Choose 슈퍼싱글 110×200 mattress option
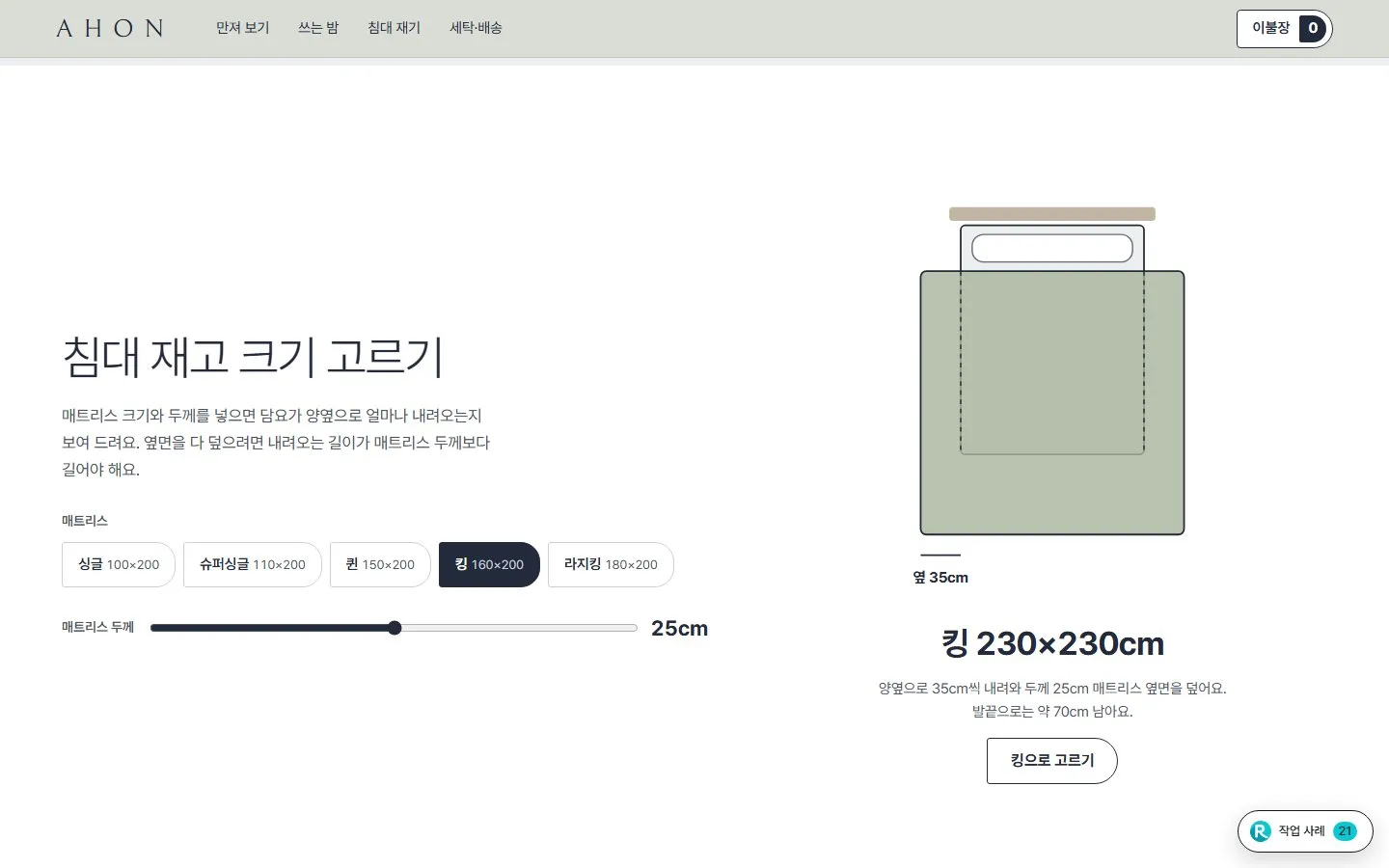 point(253,564)
